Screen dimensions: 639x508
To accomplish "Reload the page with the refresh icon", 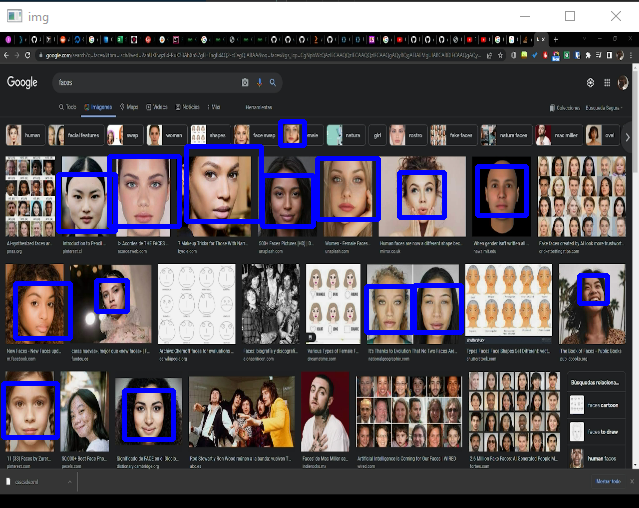I will [27, 55].
